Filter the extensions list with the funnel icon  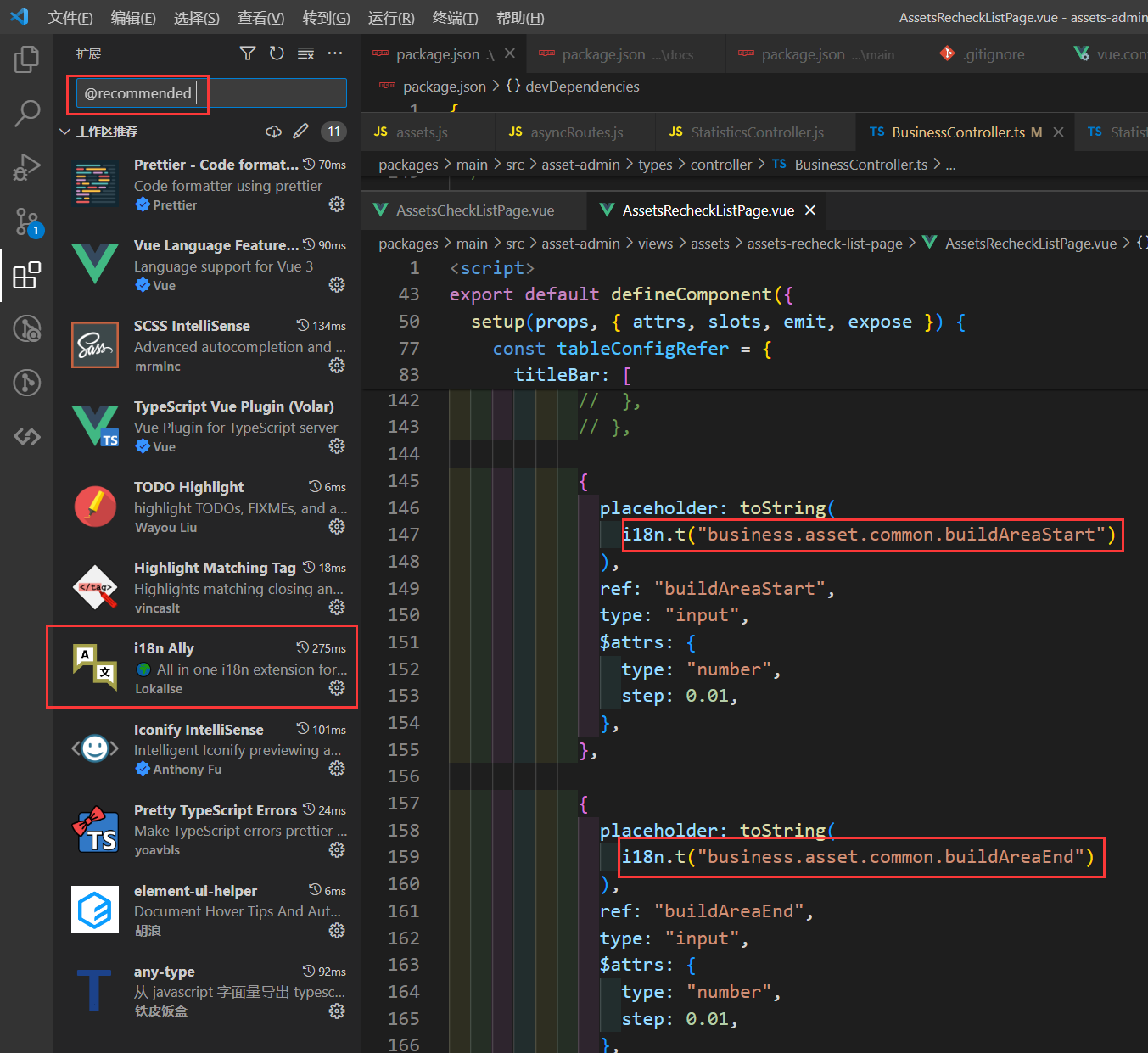(x=247, y=53)
